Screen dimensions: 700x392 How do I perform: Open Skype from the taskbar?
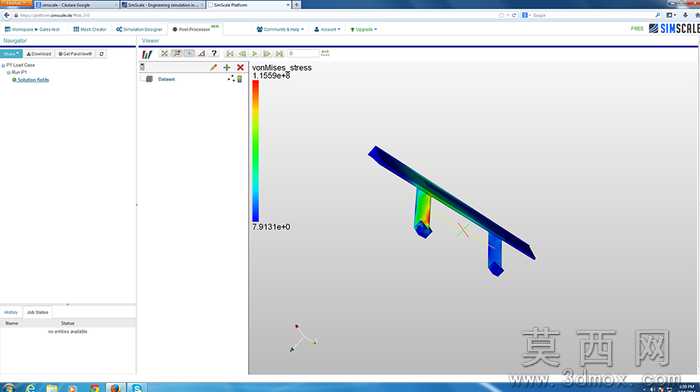tap(137, 388)
